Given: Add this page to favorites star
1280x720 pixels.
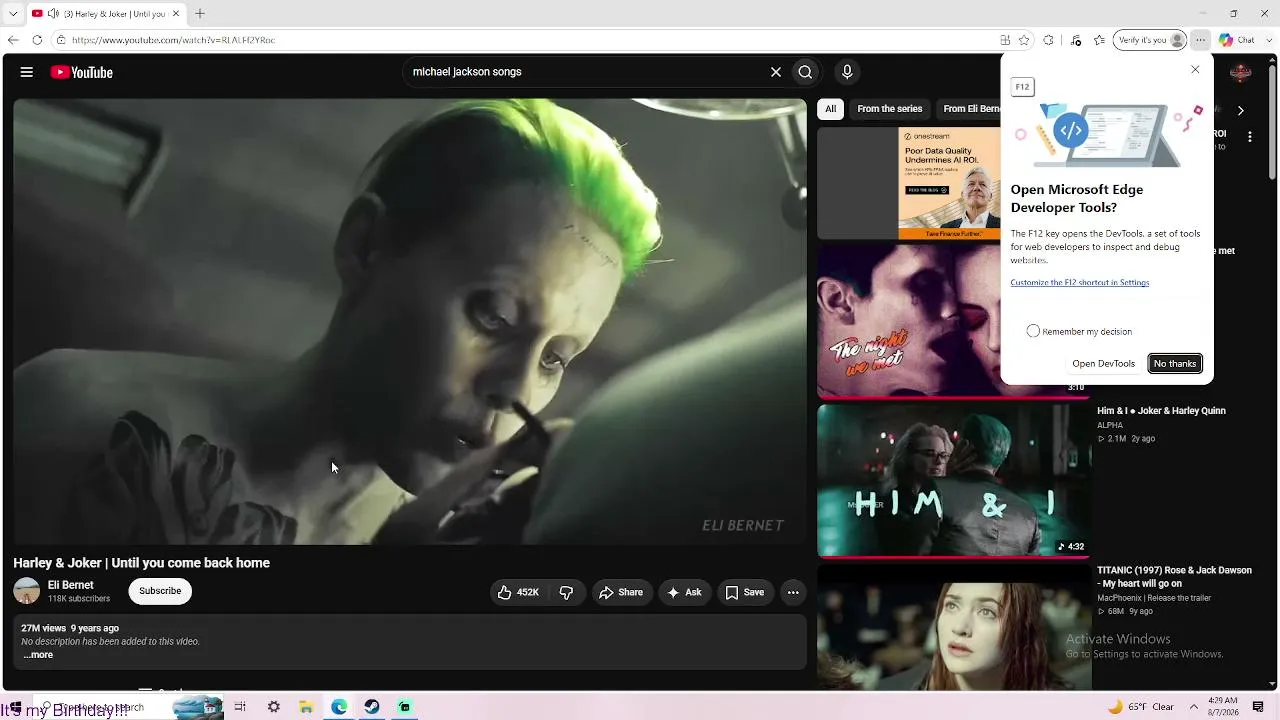Looking at the screenshot, I should [x=1024, y=40].
